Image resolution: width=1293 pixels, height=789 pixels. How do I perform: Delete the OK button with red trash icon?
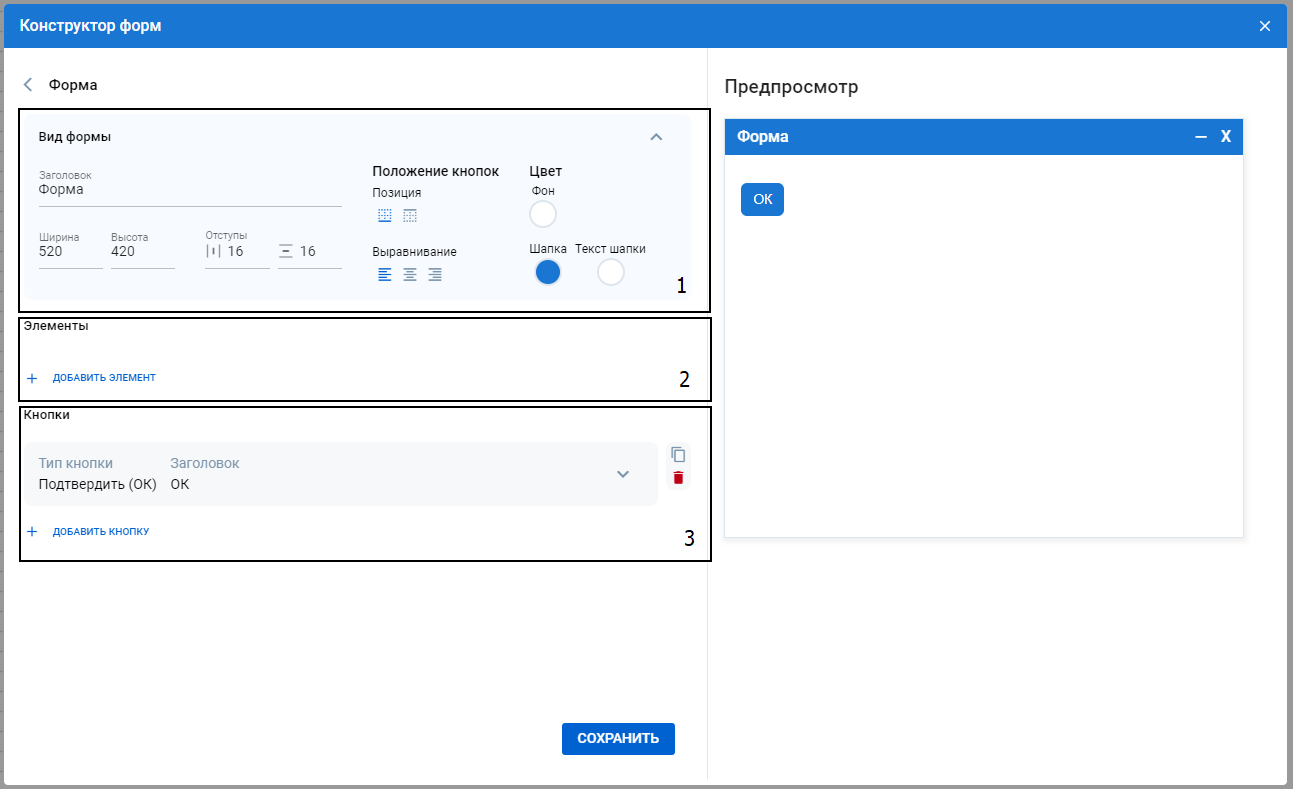678,478
